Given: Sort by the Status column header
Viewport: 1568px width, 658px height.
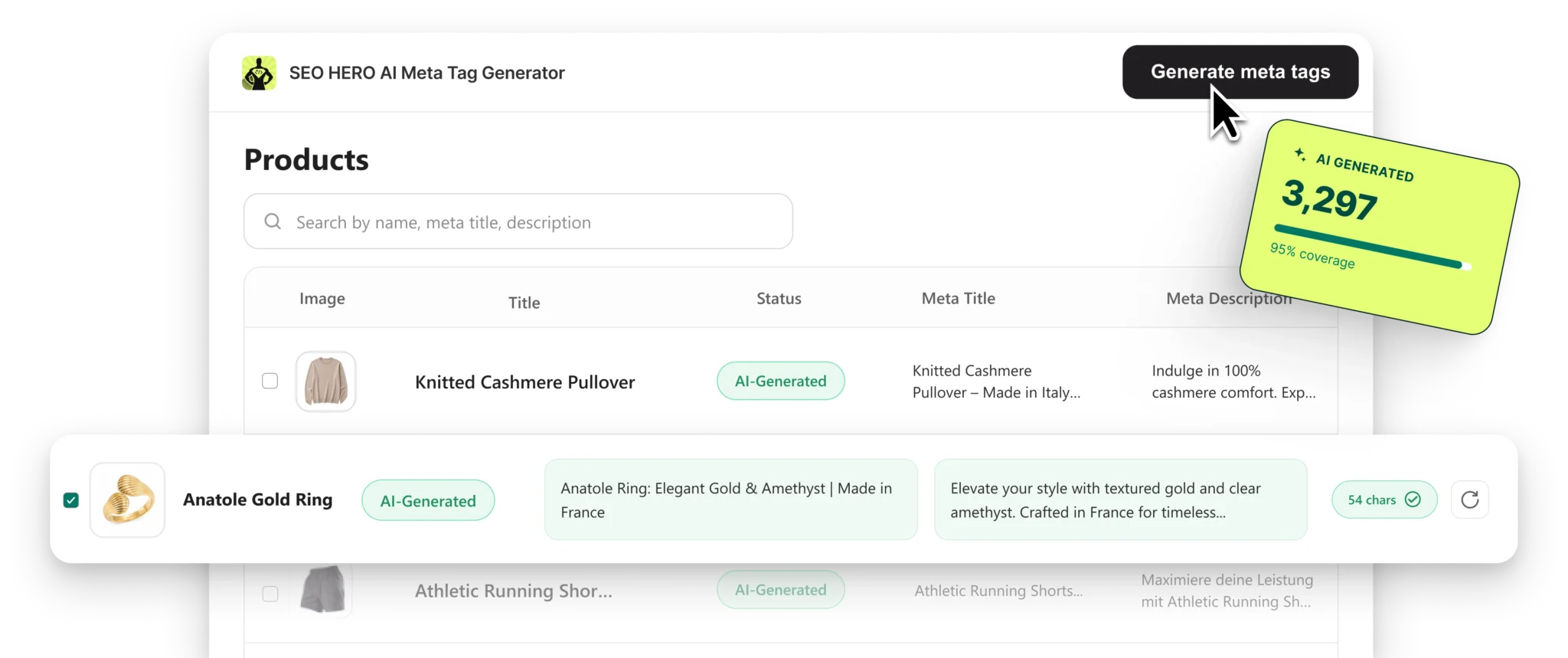Looking at the screenshot, I should click(779, 299).
